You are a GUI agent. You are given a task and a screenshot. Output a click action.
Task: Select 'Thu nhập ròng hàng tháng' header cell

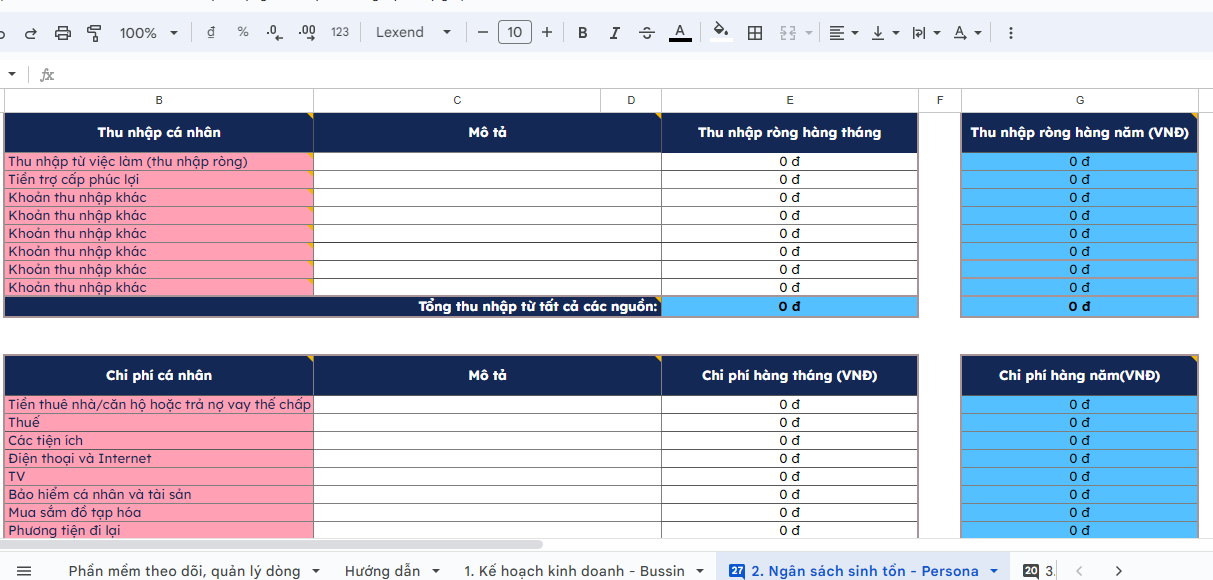tap(790, 132)
